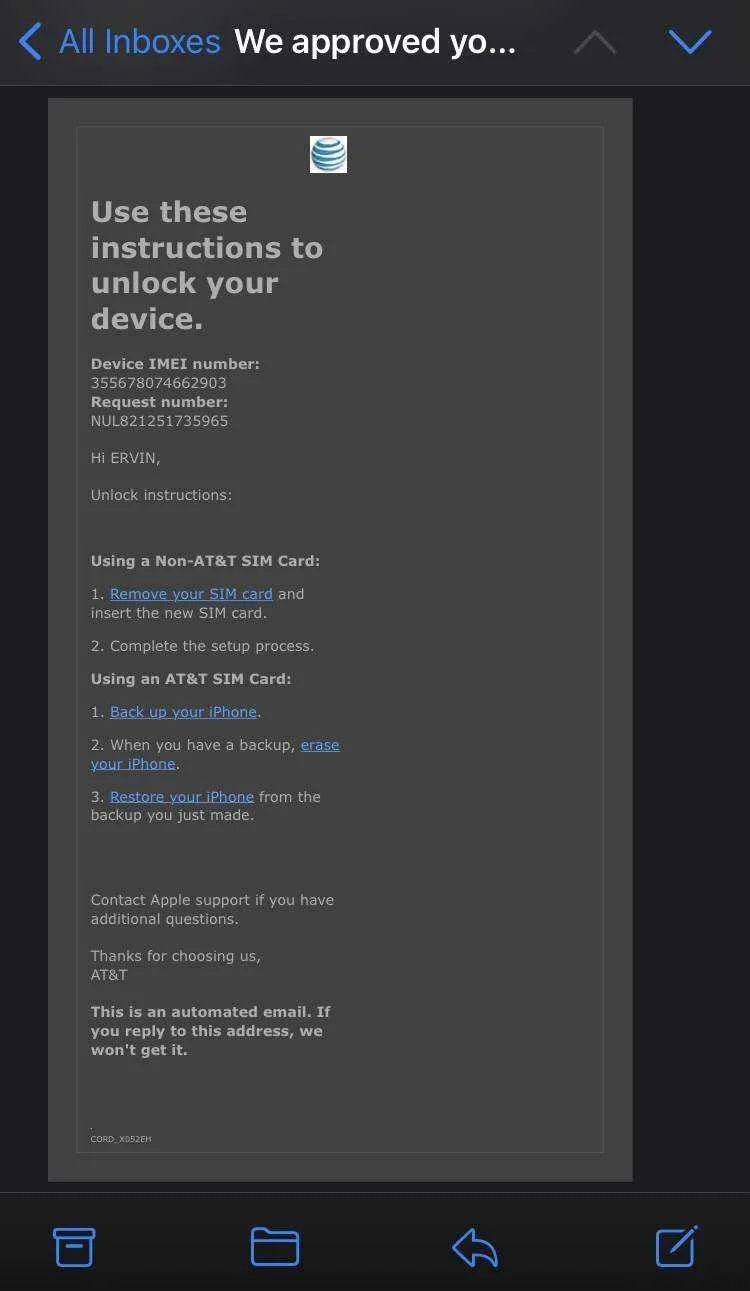Open the Restore your iPhone link
Viewport: 750px width, 1291px height.
click(182, 797)
